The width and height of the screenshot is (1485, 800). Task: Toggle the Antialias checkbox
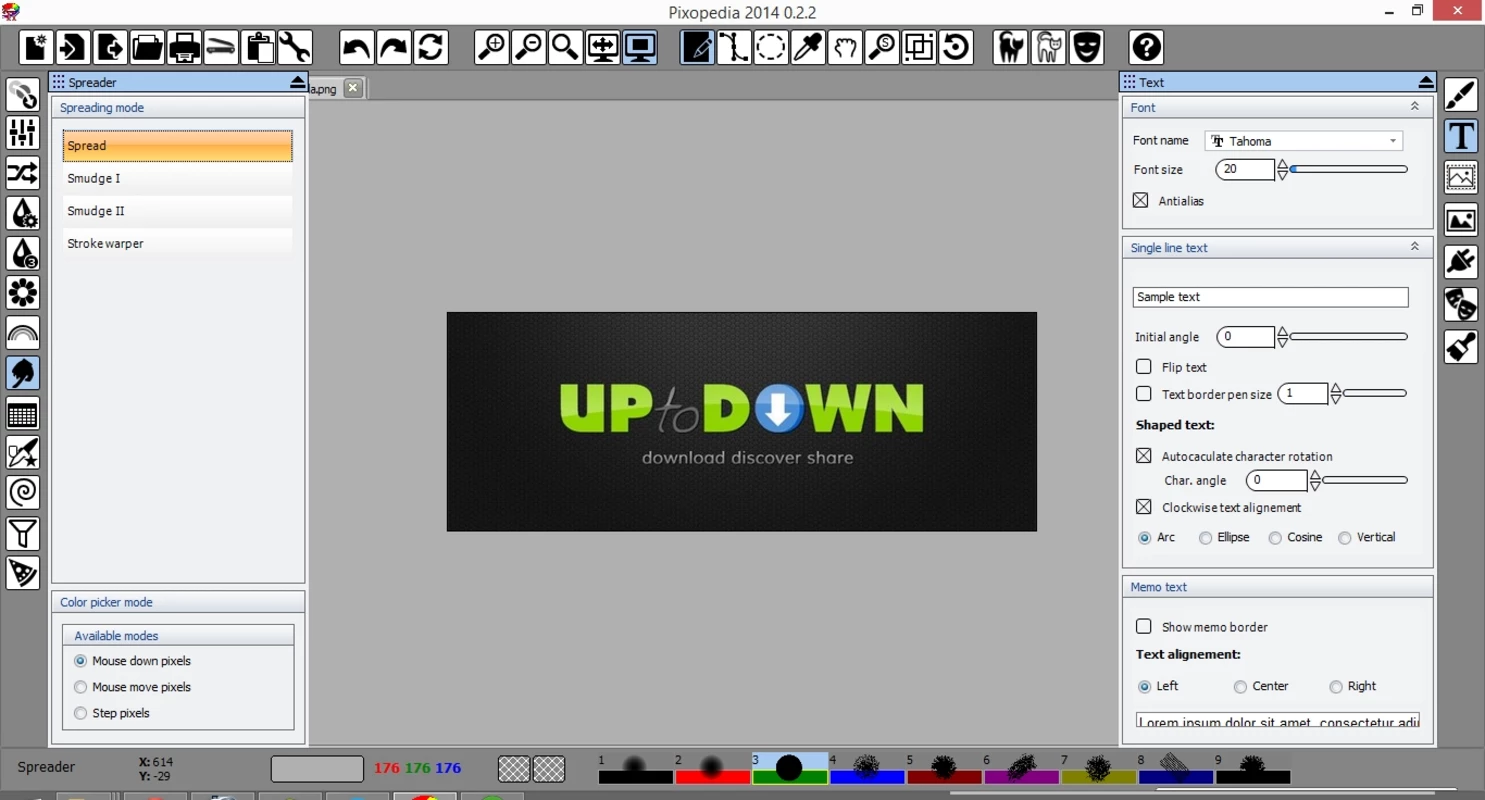1141,200
